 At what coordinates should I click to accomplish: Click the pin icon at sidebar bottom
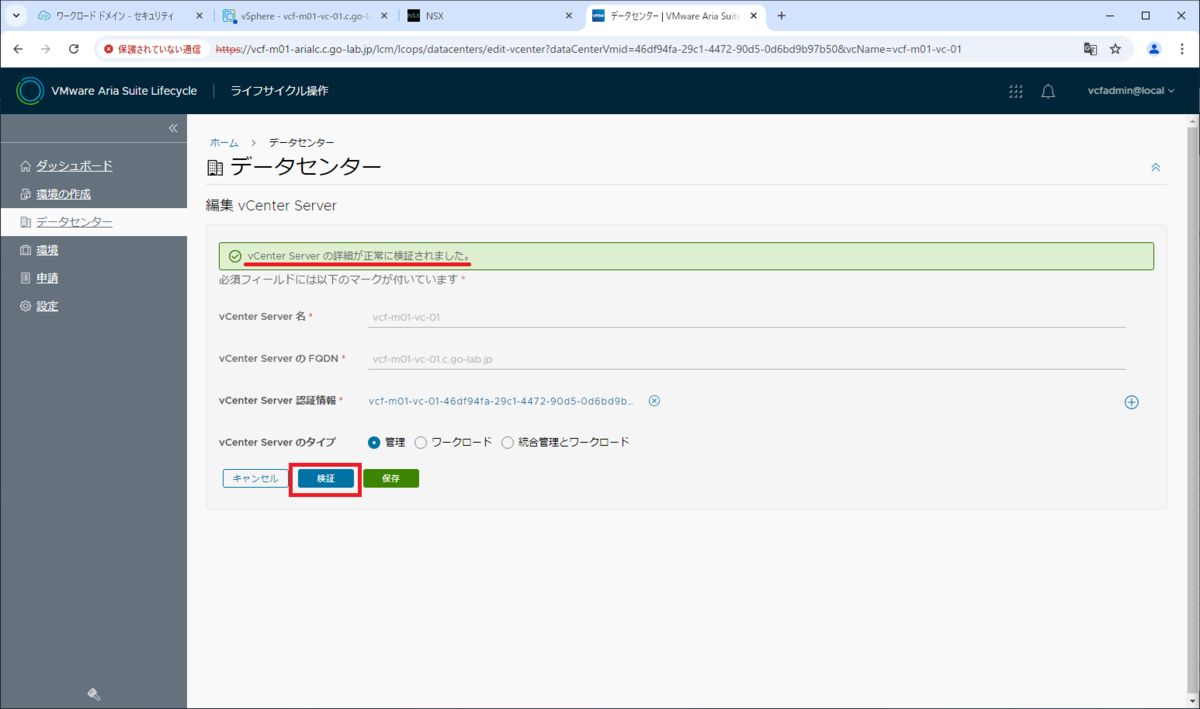point(93,693)
